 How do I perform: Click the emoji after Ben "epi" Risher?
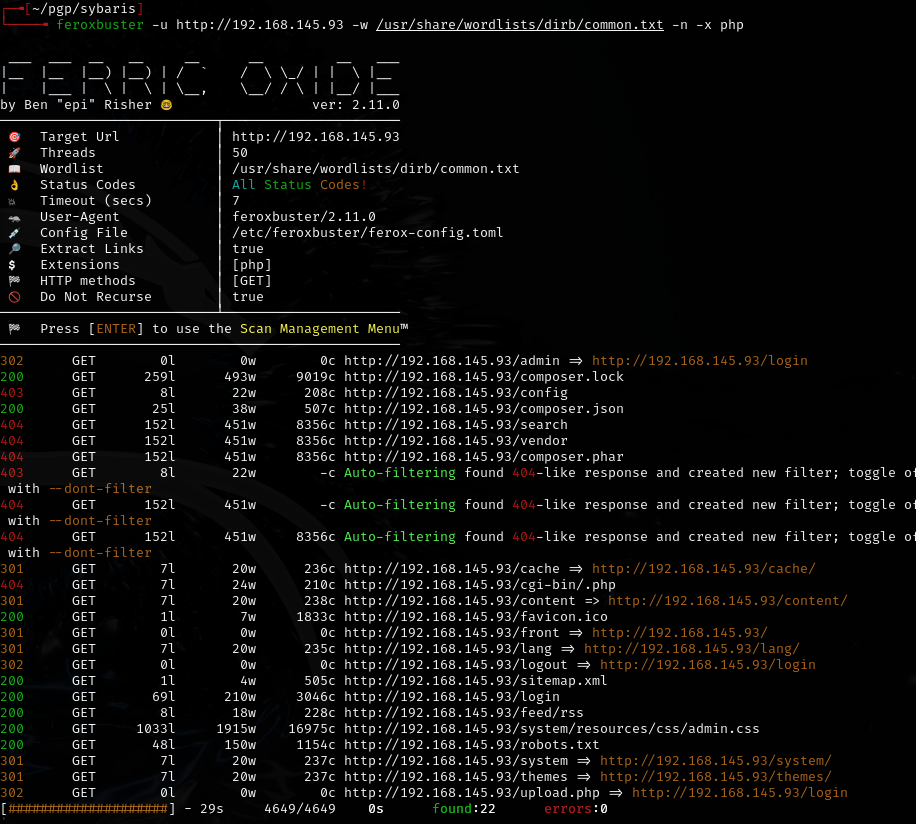tap(166, 105)
